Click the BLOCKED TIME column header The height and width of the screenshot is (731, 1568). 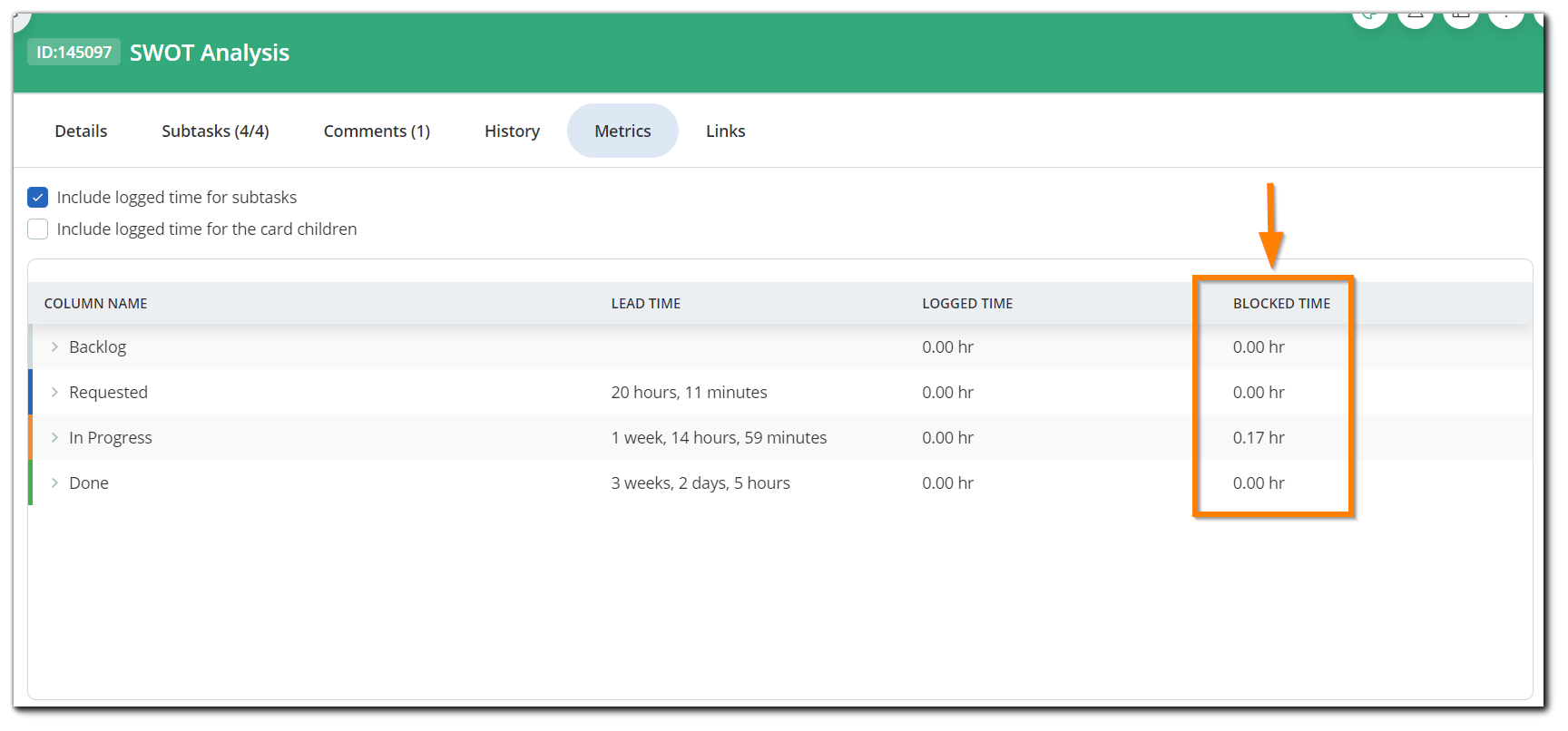1281,303
